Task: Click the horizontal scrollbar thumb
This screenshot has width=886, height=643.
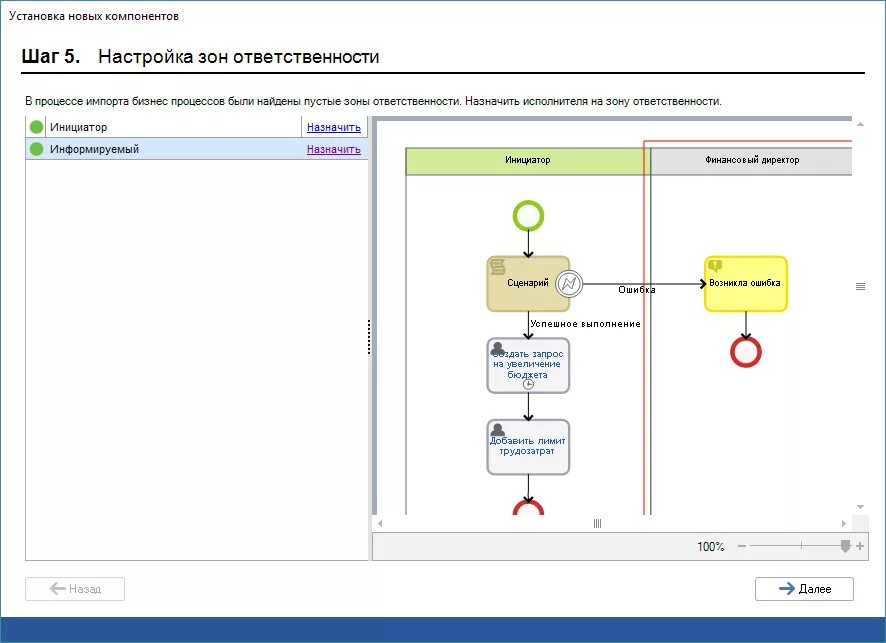Action: pyautogui.click(x=597, y=523)
